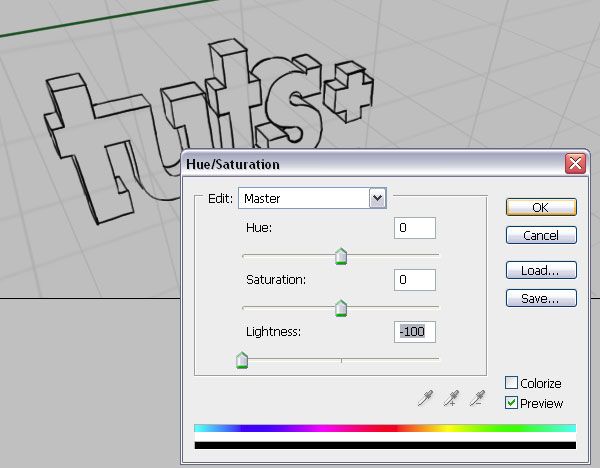The width and height of the screenshot is (600, 468).
Task: Click the Save... button
Action: [x=541, y=298]
